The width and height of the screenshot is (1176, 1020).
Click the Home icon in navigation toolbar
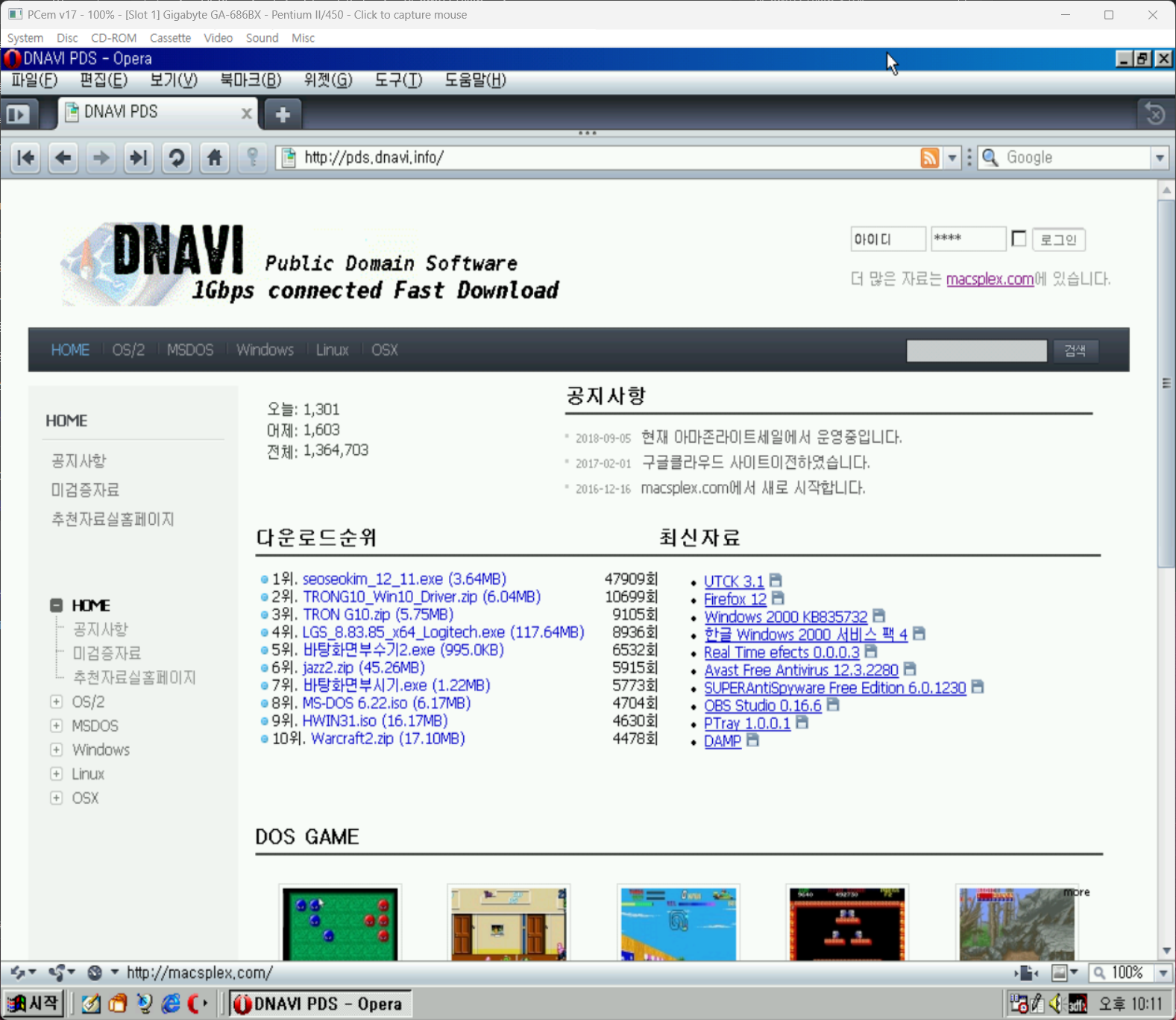[215, 158]
